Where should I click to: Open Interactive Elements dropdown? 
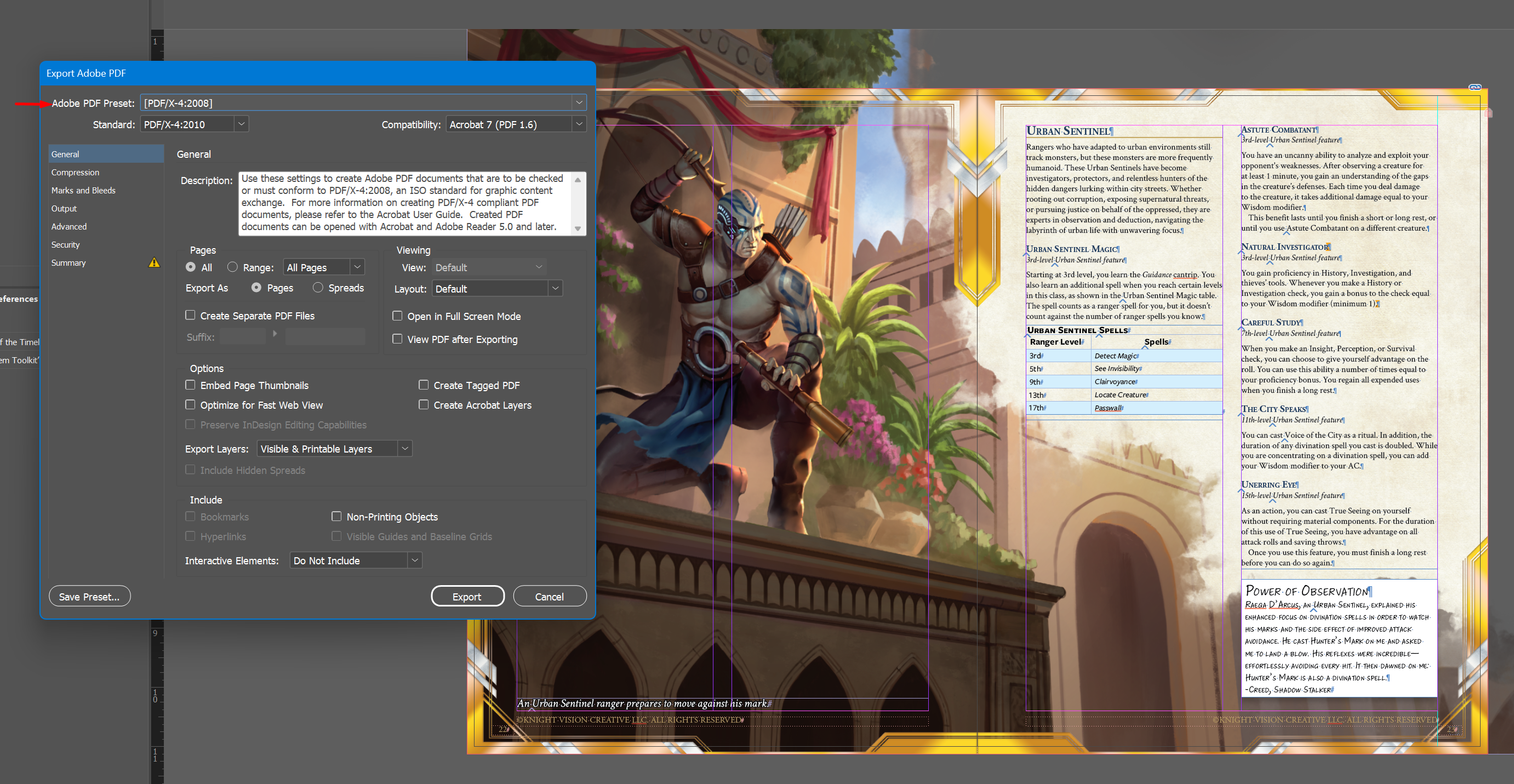click(414, 560)
